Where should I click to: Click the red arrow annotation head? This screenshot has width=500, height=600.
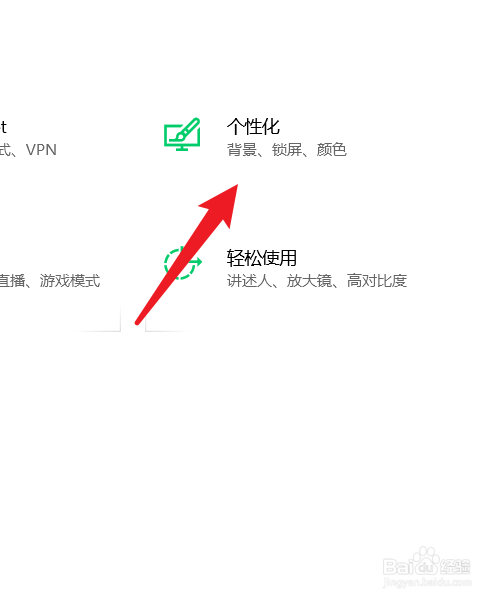(x=223, y=205)
